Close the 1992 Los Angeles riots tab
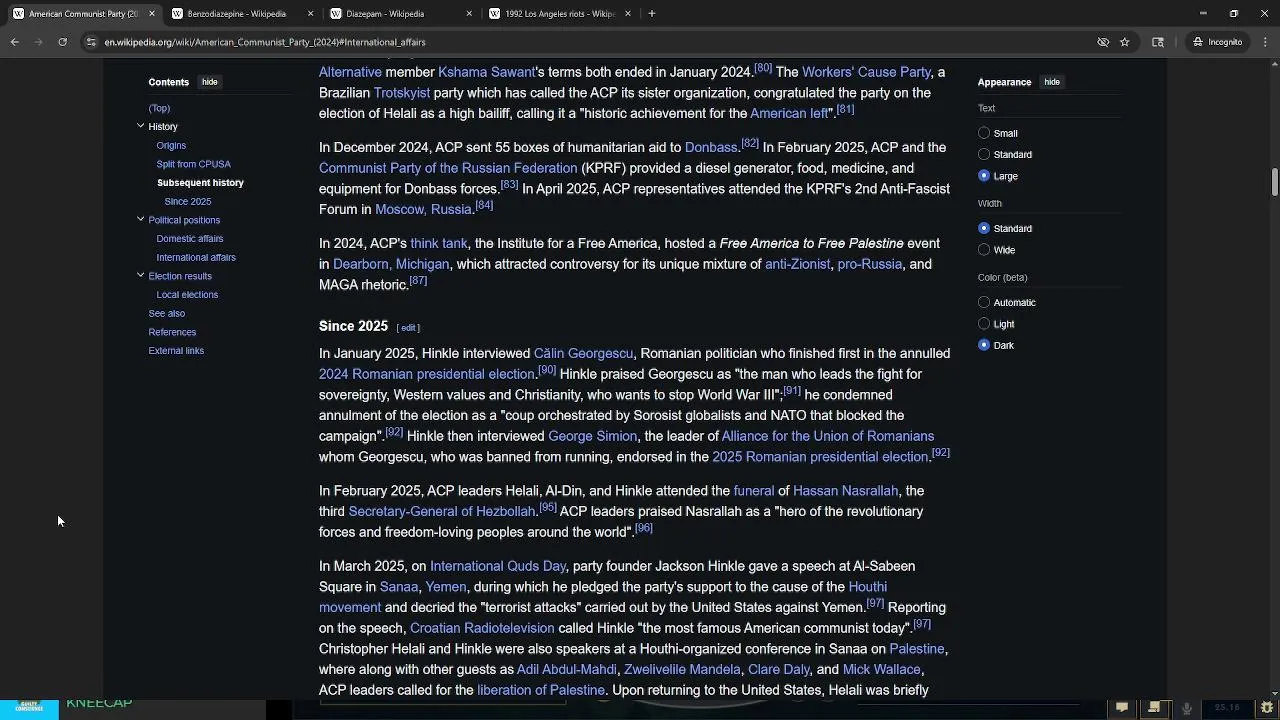1280x720 pixels. [628, 14]
